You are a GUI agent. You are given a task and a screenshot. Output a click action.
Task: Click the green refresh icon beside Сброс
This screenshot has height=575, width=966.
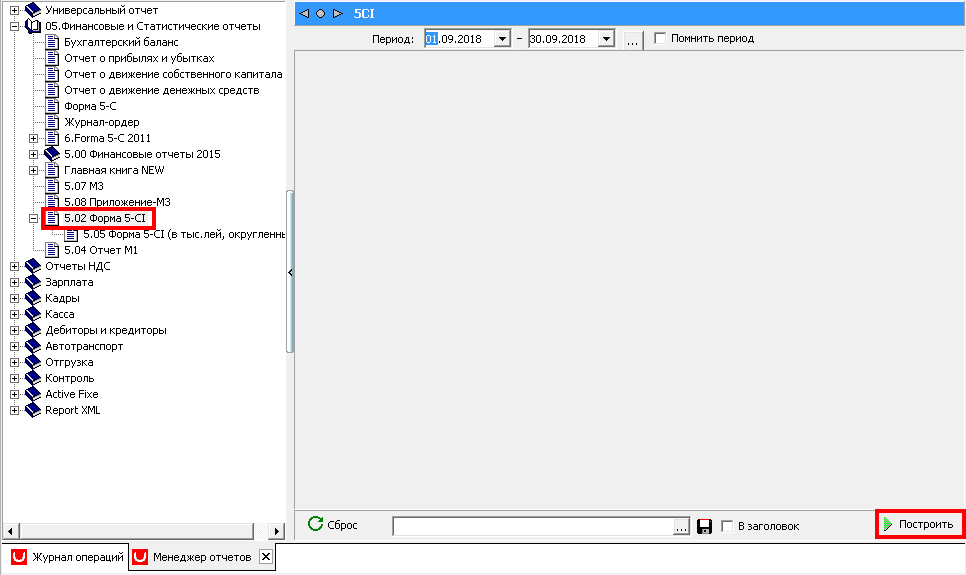point(315,524)
